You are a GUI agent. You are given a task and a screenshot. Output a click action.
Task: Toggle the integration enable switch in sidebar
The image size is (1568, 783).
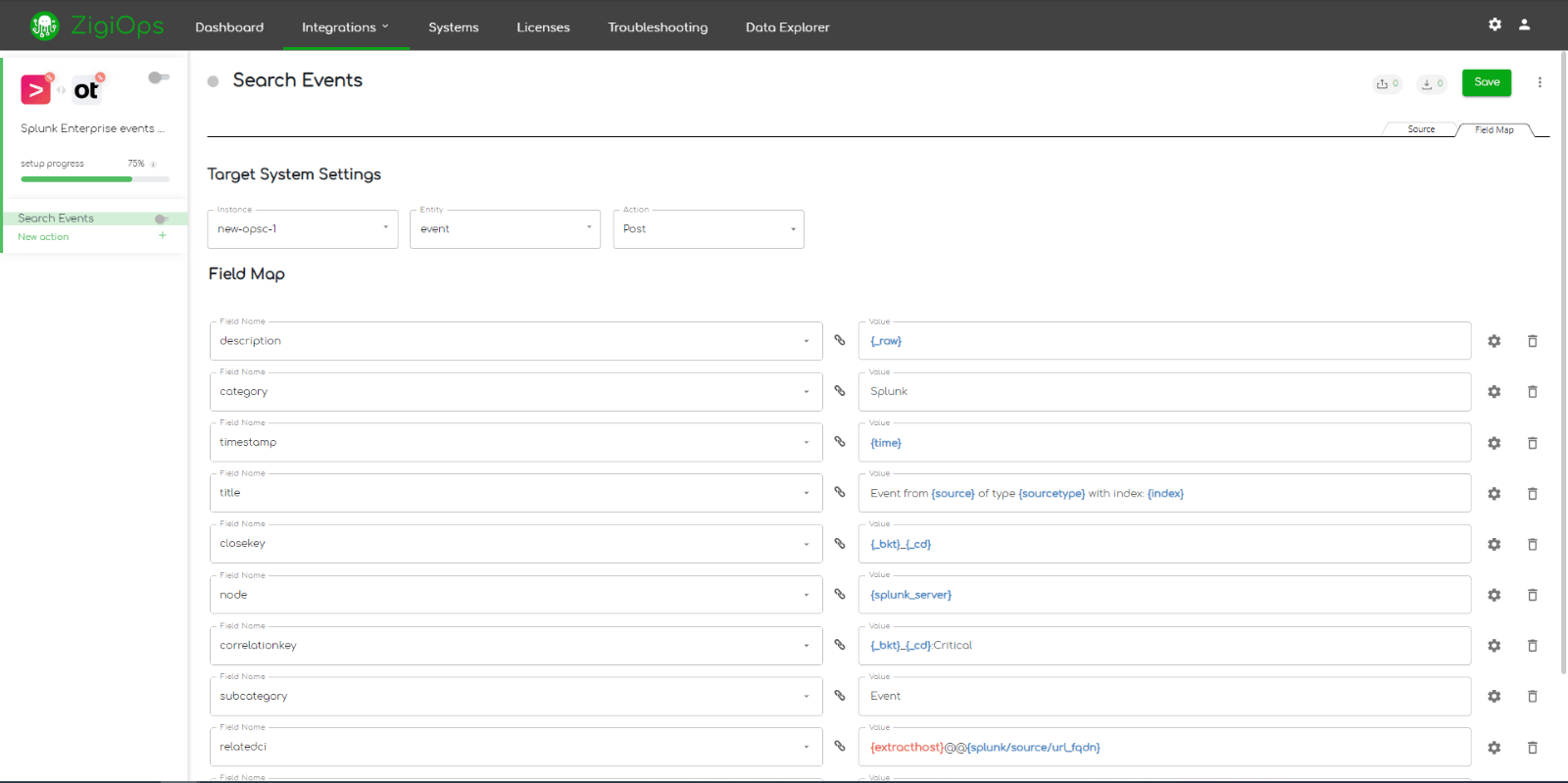click(159, 77)
